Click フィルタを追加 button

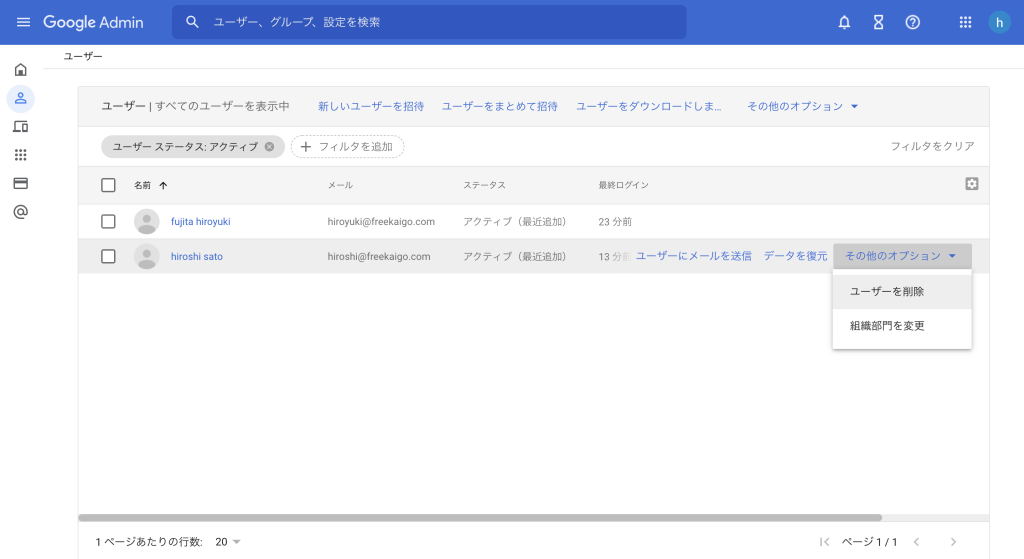pyautogui.click(x=348, y=147)
